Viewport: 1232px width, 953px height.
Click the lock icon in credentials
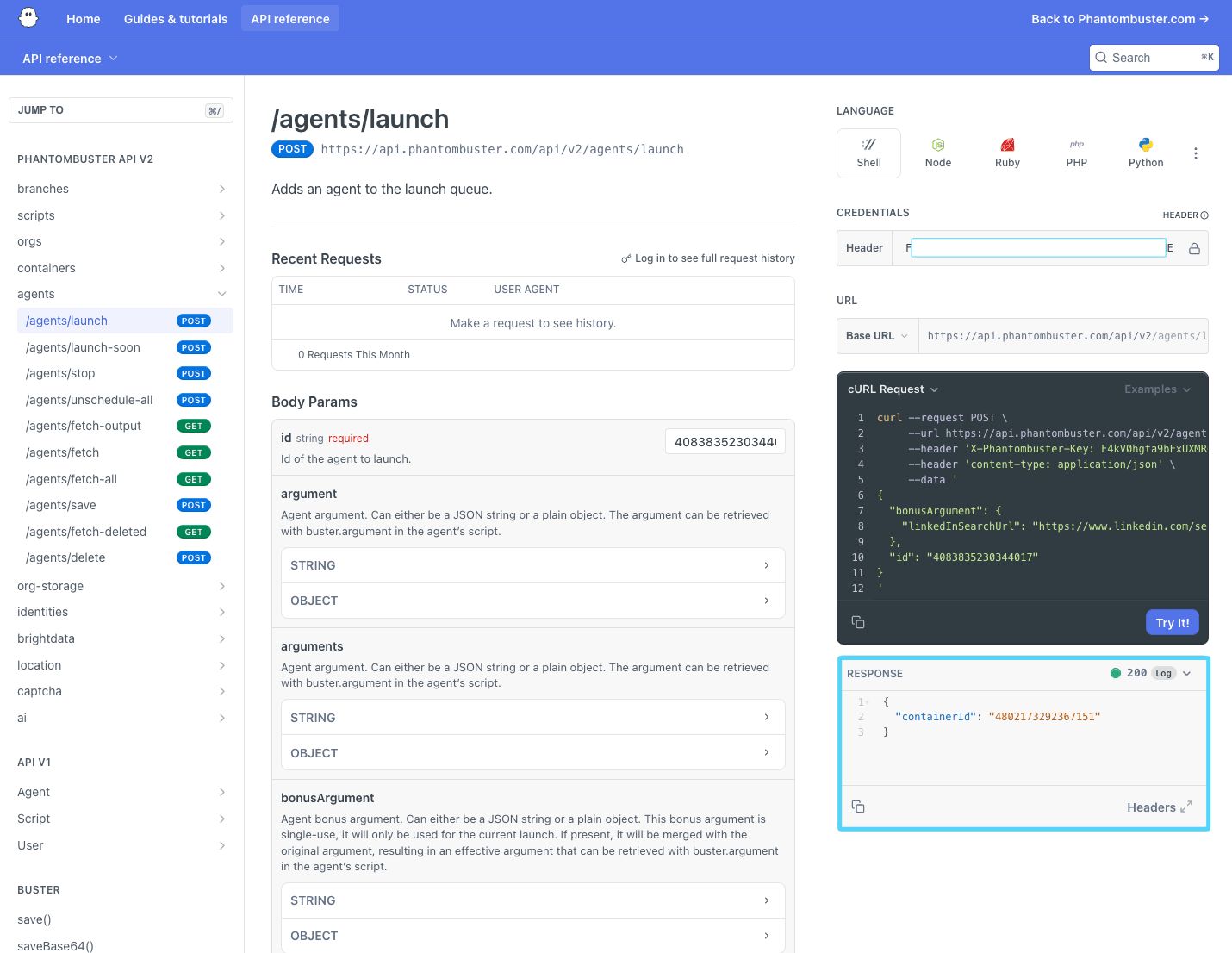(x=1194, y=248)
